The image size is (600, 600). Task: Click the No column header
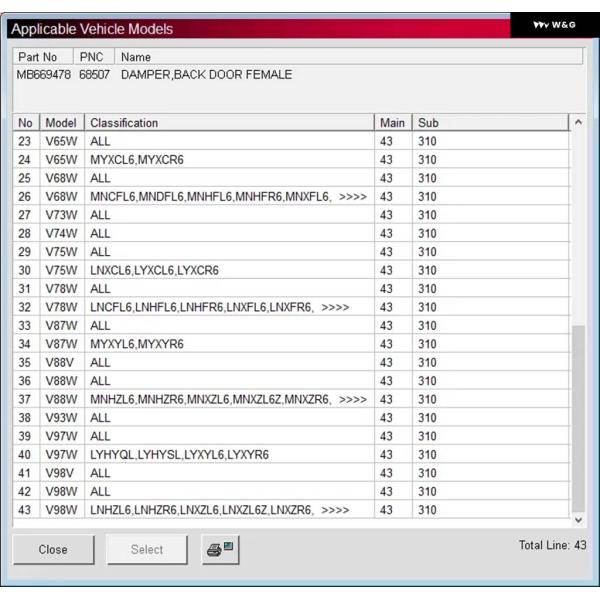(25, 123)
